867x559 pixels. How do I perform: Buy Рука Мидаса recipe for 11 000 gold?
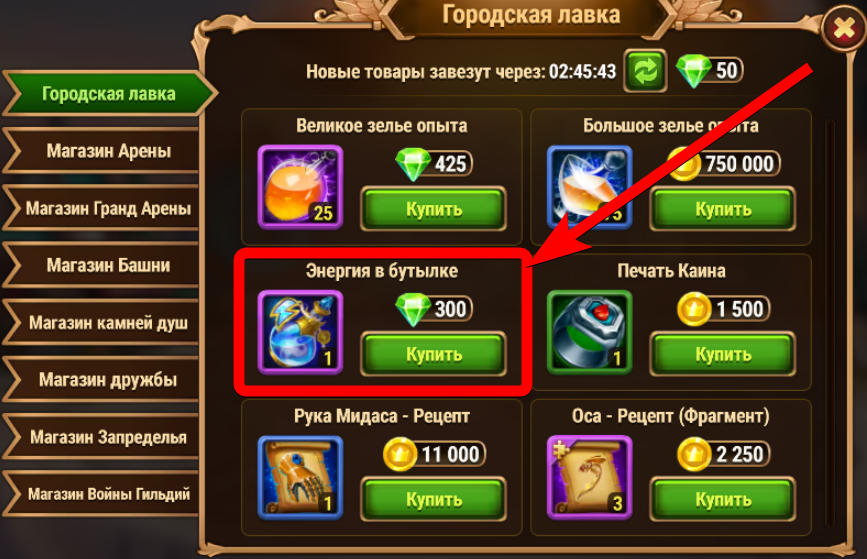[434, 499]
